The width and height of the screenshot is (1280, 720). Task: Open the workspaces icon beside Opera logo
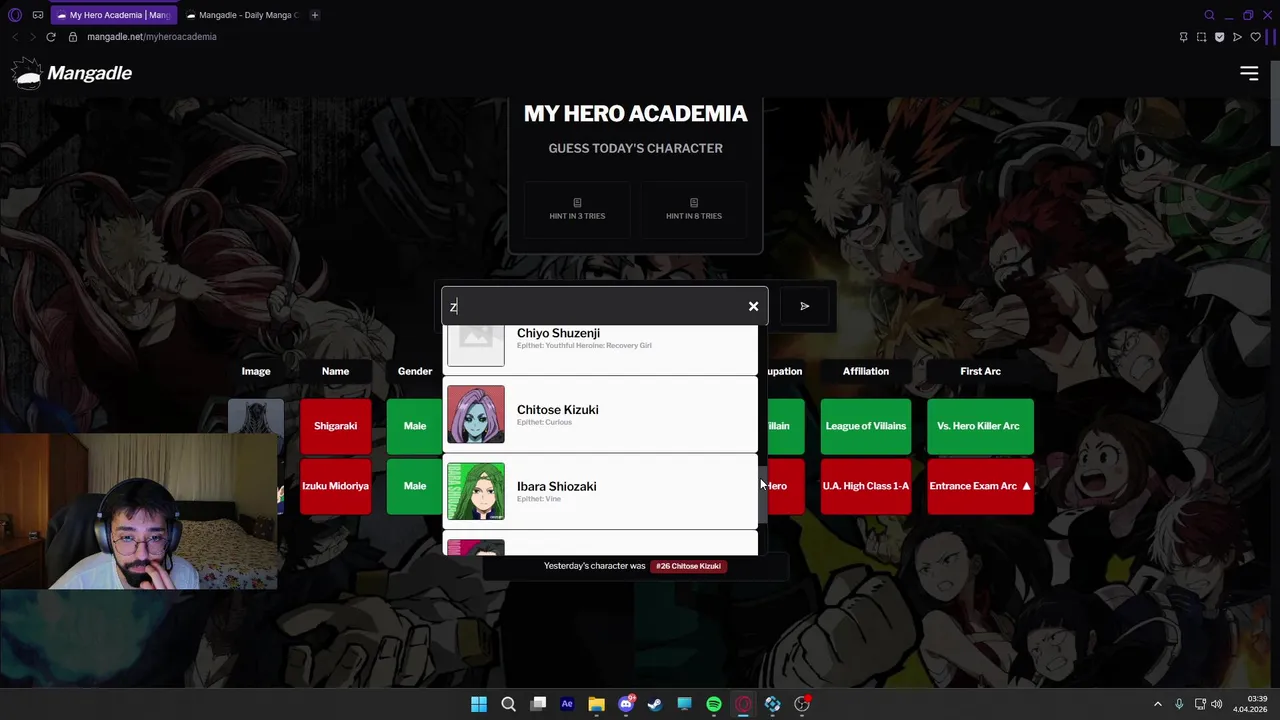38,15
